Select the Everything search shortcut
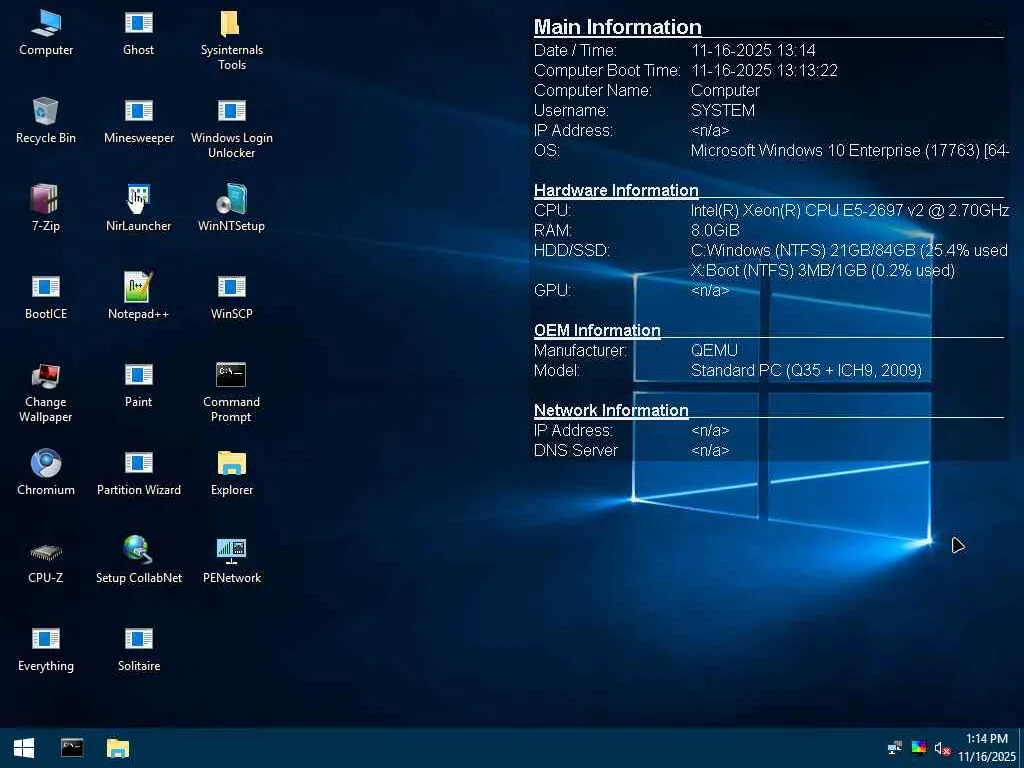The width and height of the screenshot is (1024, 768). click(46, 649)
